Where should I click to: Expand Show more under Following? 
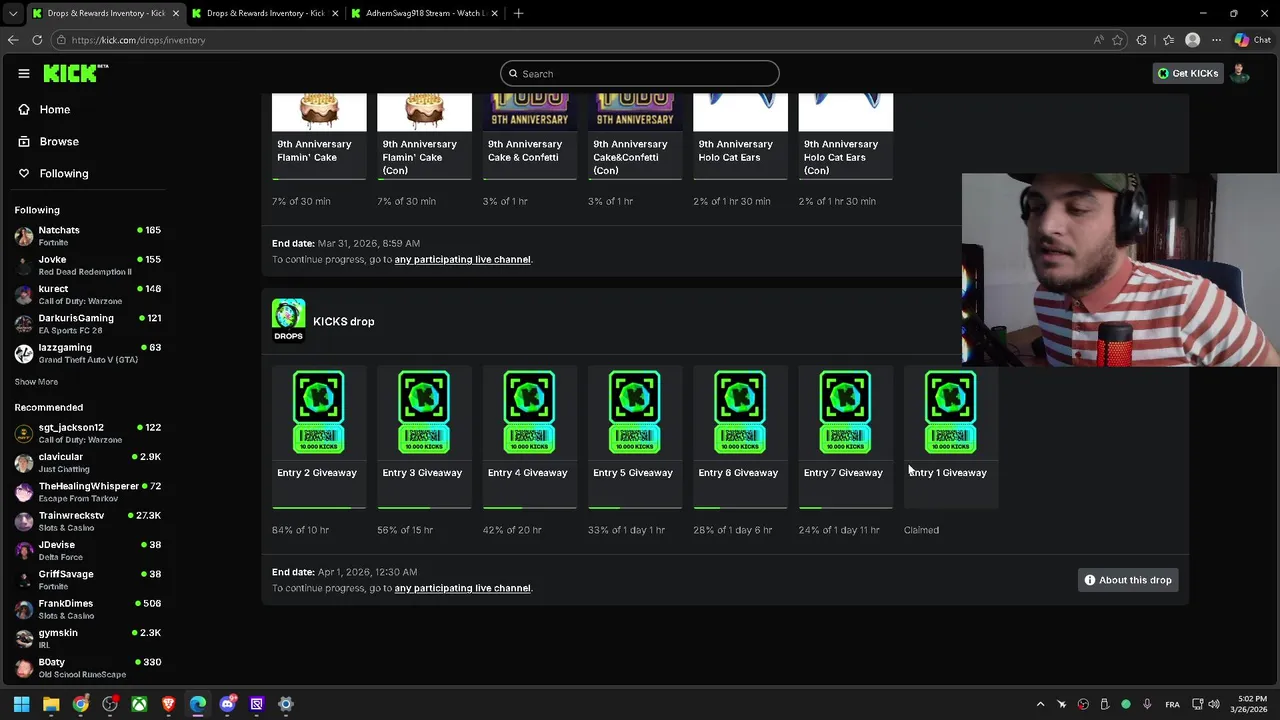pyautogui.click(x=36, y=382)
